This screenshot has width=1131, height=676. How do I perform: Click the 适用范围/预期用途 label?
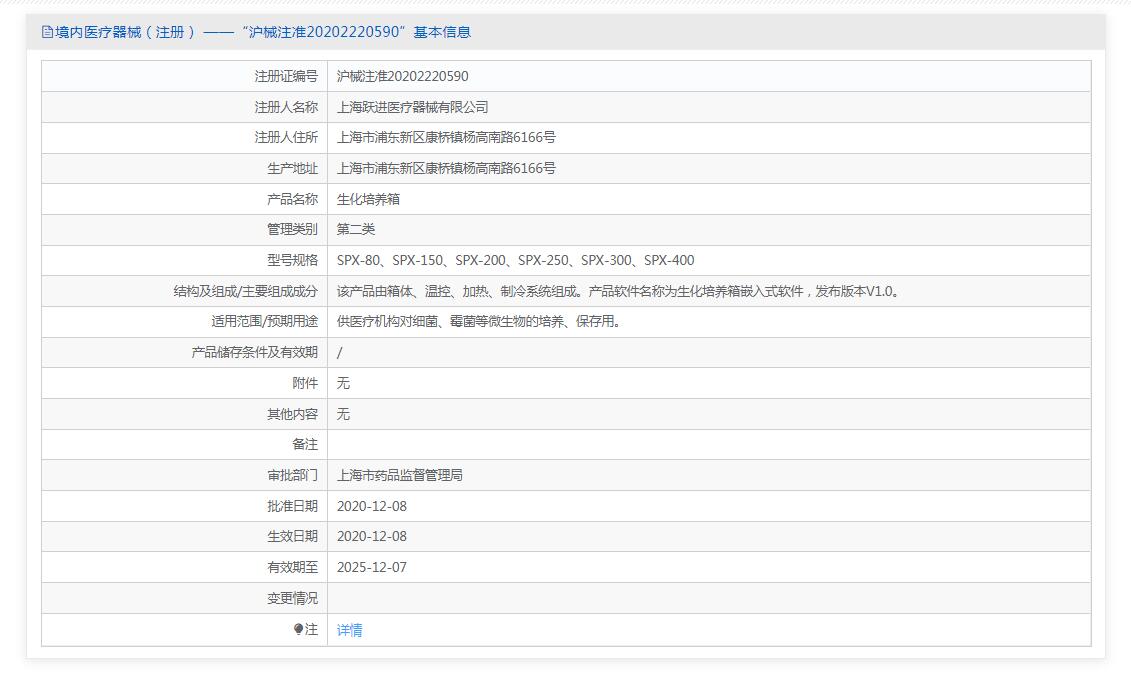point(264,322)
